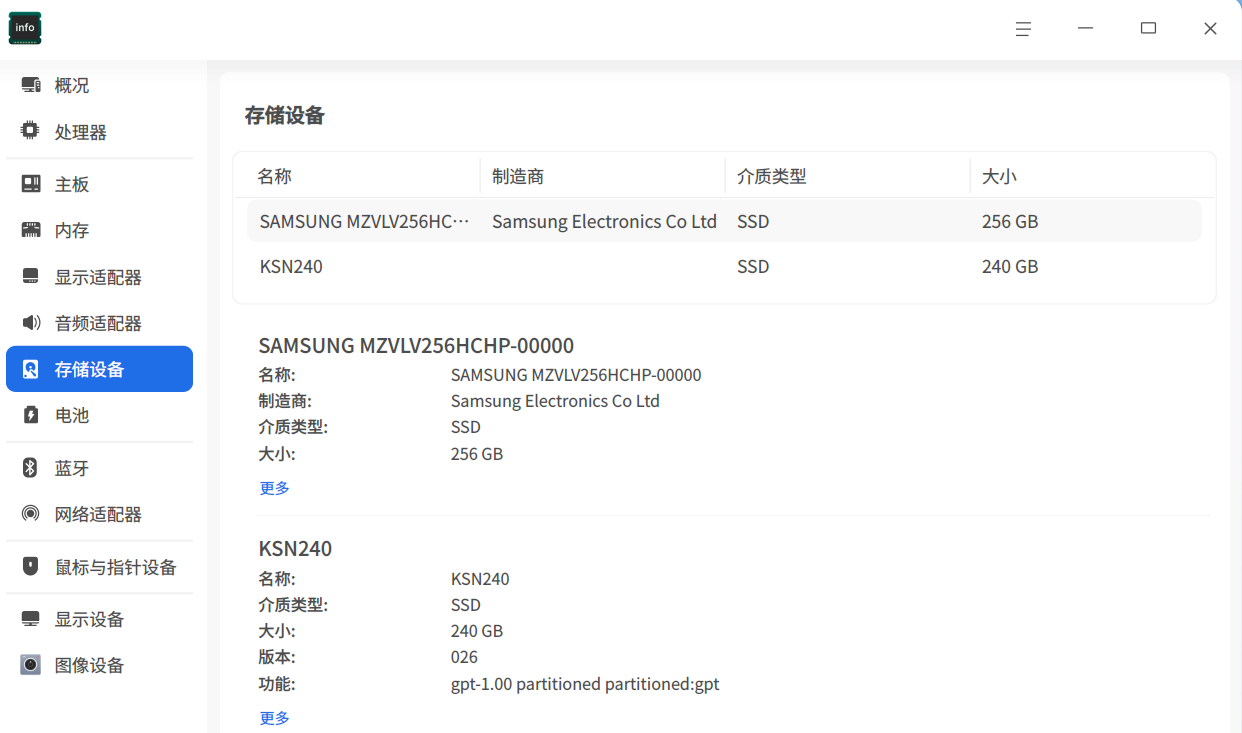The width and height of the screenshot is (1242, 733).
Task: Click 更多 link under KSN240 details
Action: tap(274, 718)
